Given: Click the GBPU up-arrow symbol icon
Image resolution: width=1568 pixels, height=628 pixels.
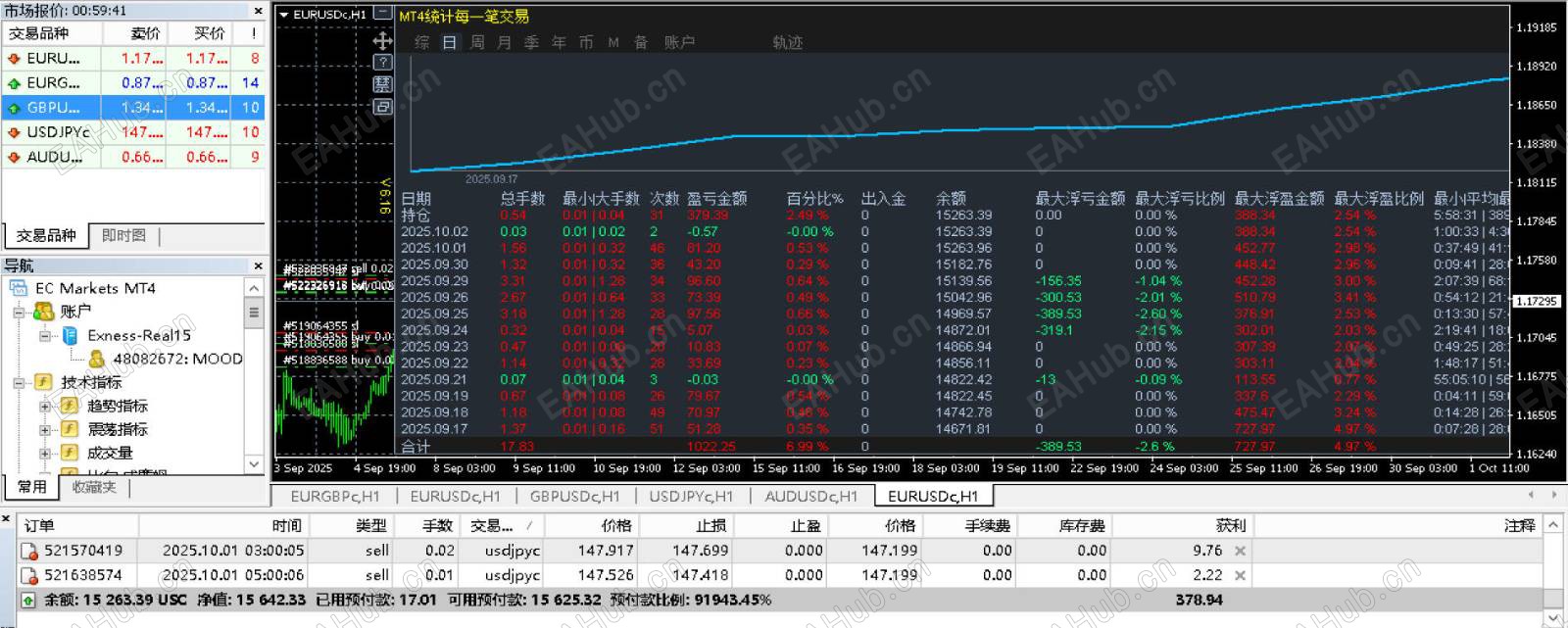Looking at the screenshot, I should point(14,108).
